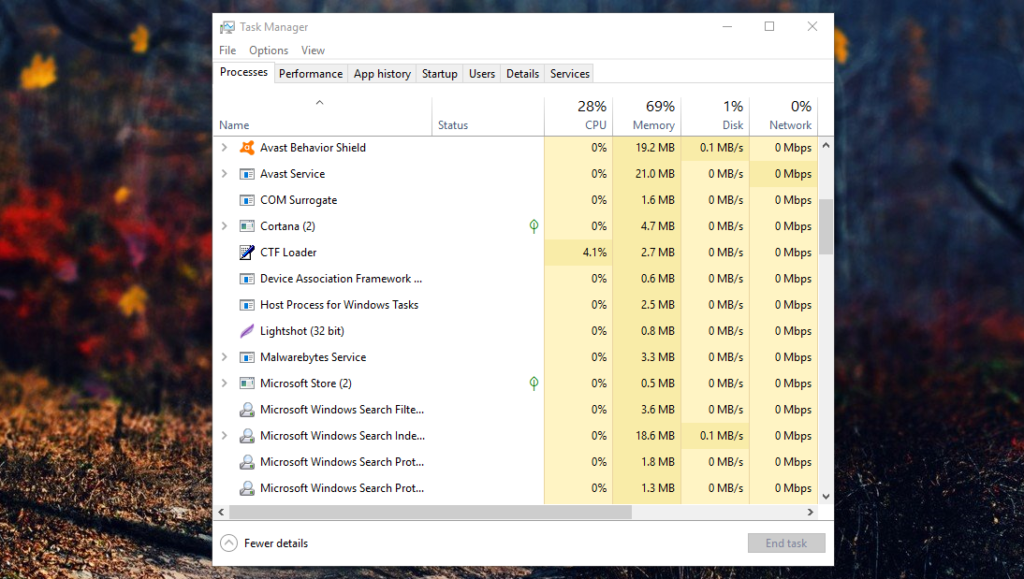1024x579 pixels.
Task: Click the 19.2 MB memory value
Action: [x=655, y=148]
